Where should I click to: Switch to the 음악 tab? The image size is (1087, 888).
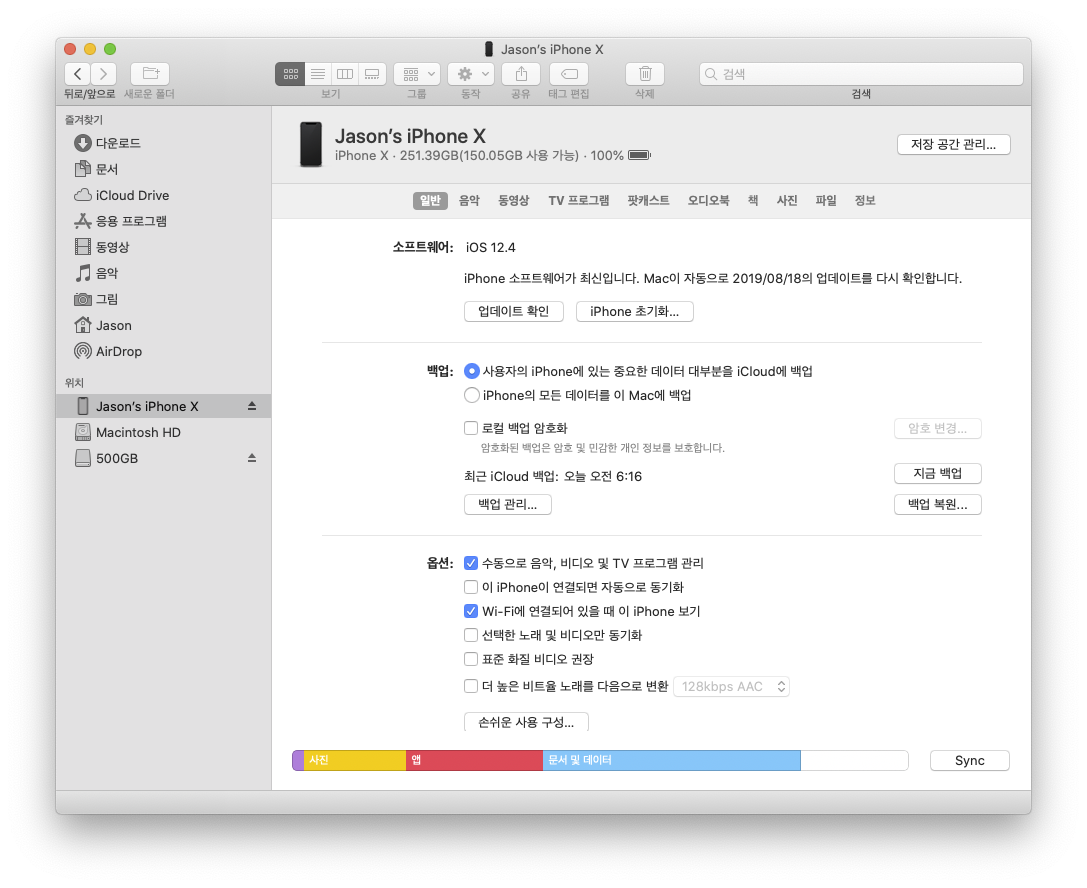coord(469,200)
